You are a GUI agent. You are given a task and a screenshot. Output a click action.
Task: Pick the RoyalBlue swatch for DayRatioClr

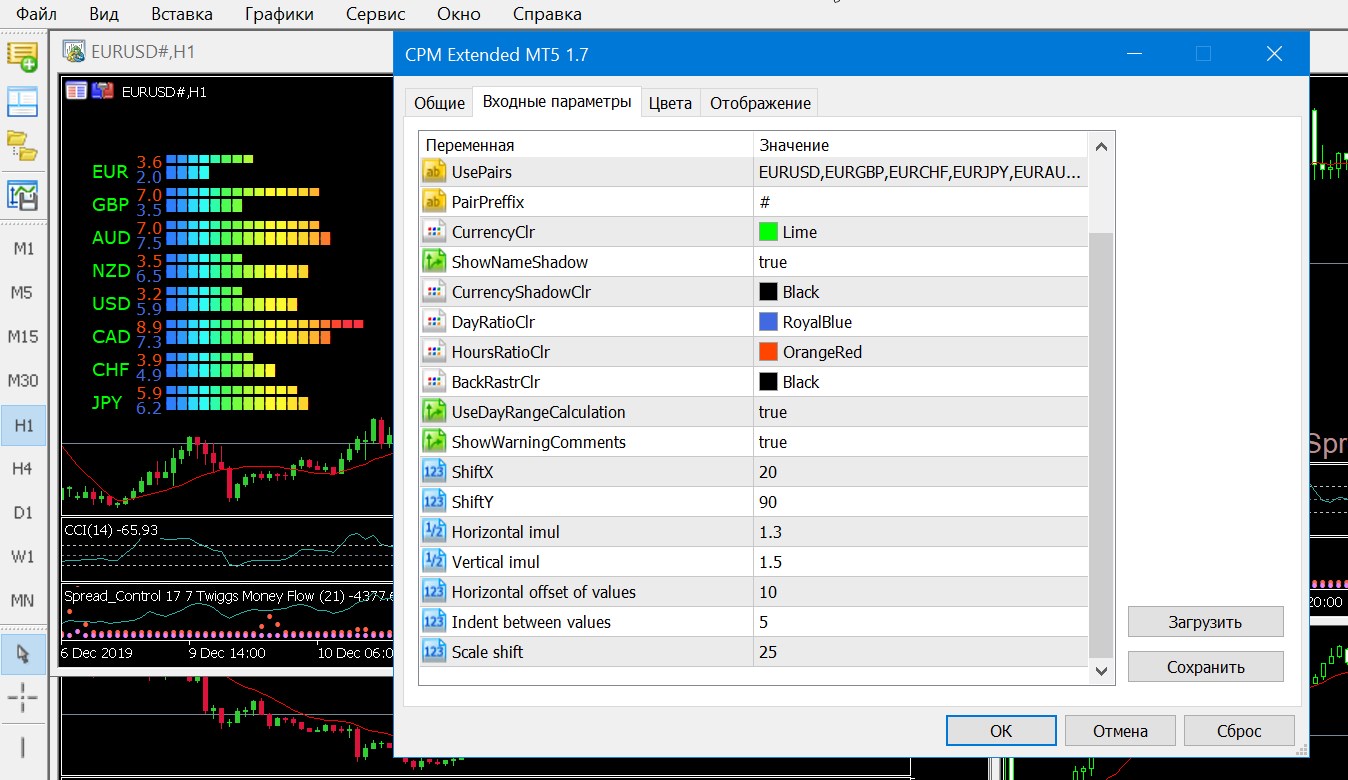tap(768, 322)
